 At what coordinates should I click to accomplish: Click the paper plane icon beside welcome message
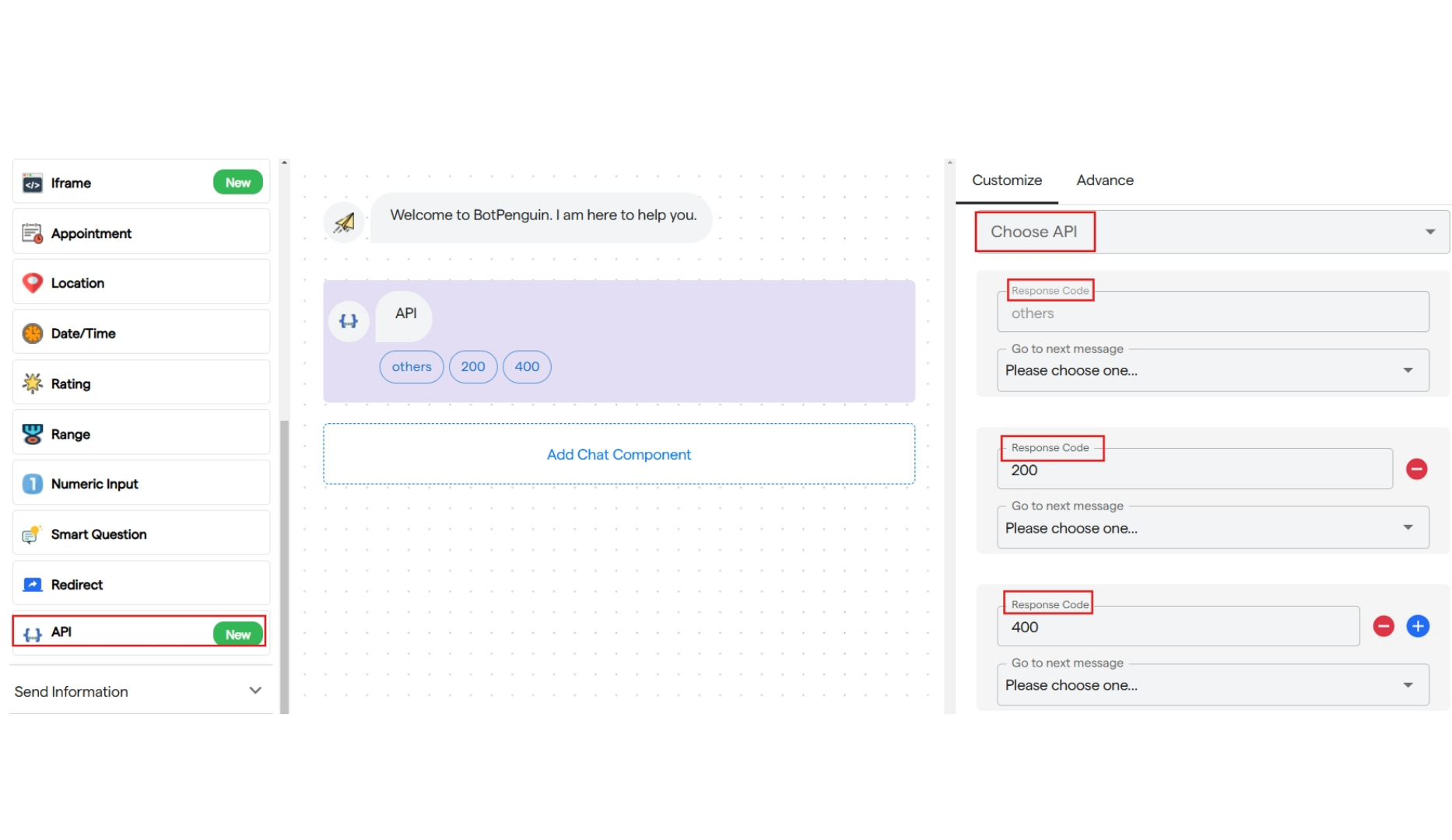[344, 223]
